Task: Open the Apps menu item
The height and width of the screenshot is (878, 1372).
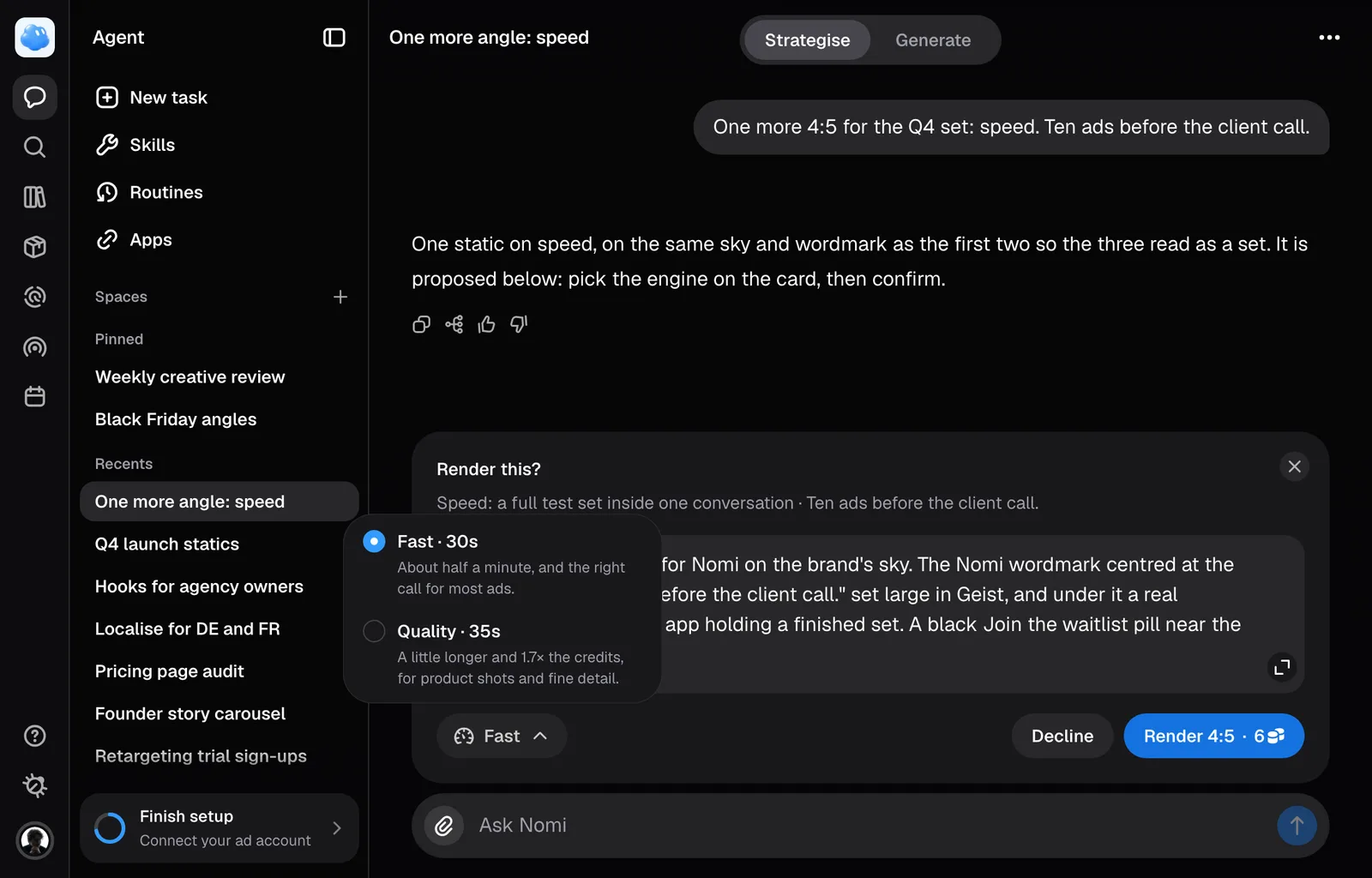Action: pos(134,240)
